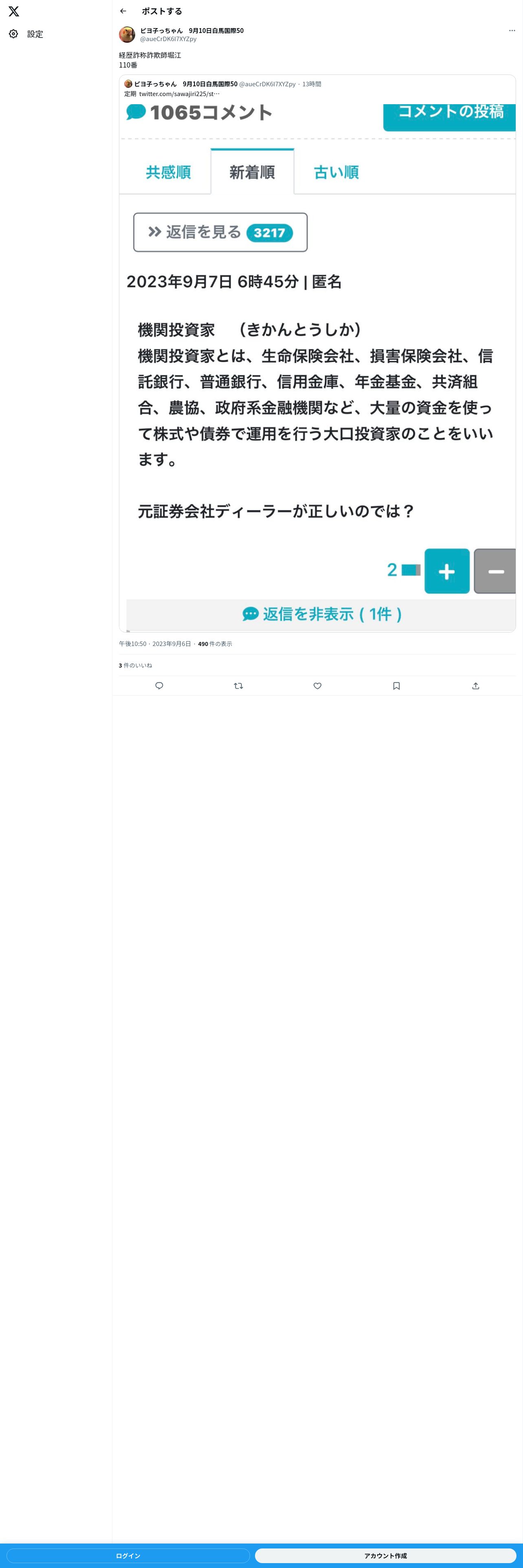The width and height of the screenshot is (523, 1568).
Task: Like the post with the heart icon
Action: click(317, 686)
